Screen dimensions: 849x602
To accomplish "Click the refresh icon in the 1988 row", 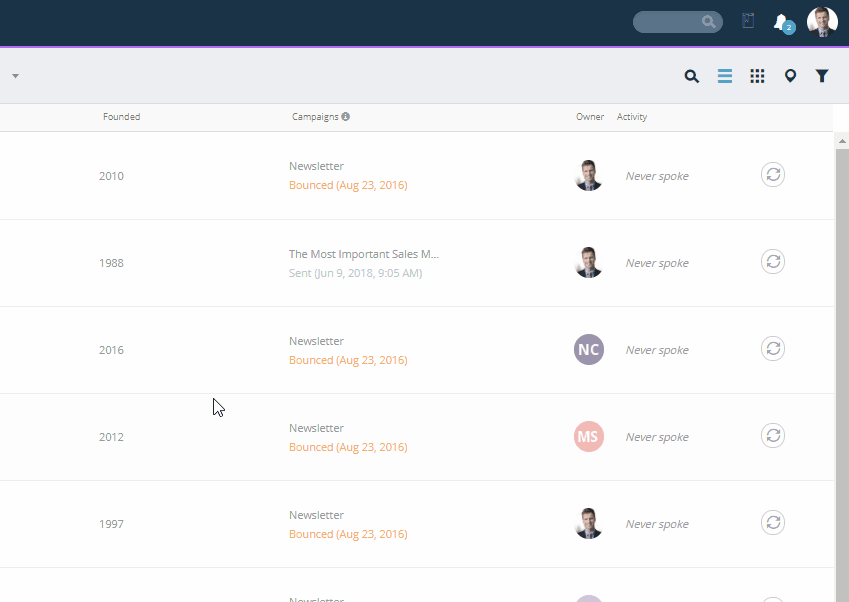I will pyautogui.click(x=773, y=262).
